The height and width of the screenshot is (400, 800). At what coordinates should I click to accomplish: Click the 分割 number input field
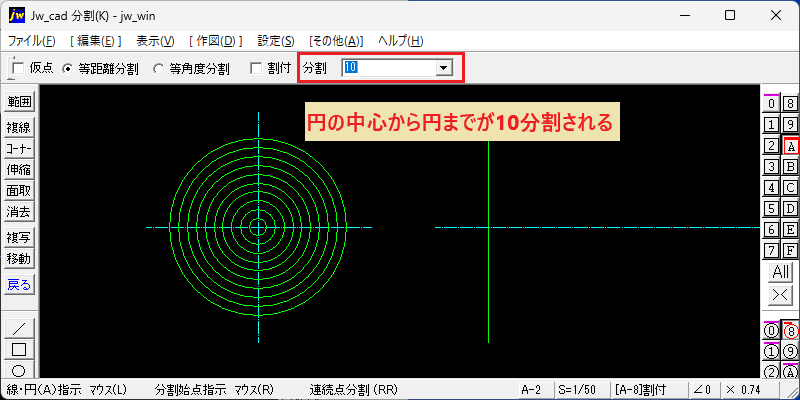(x=389, y=68)
